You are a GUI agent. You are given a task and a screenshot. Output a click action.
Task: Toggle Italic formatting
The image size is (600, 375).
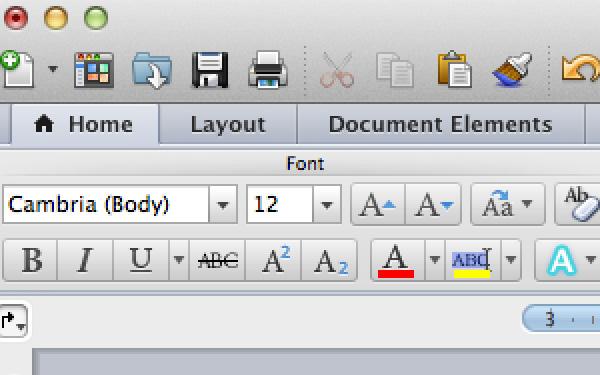(85, 260)
